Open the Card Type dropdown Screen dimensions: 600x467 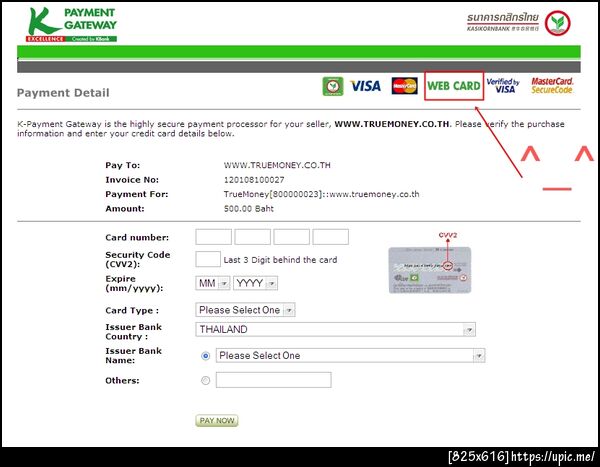pos(245,310)
